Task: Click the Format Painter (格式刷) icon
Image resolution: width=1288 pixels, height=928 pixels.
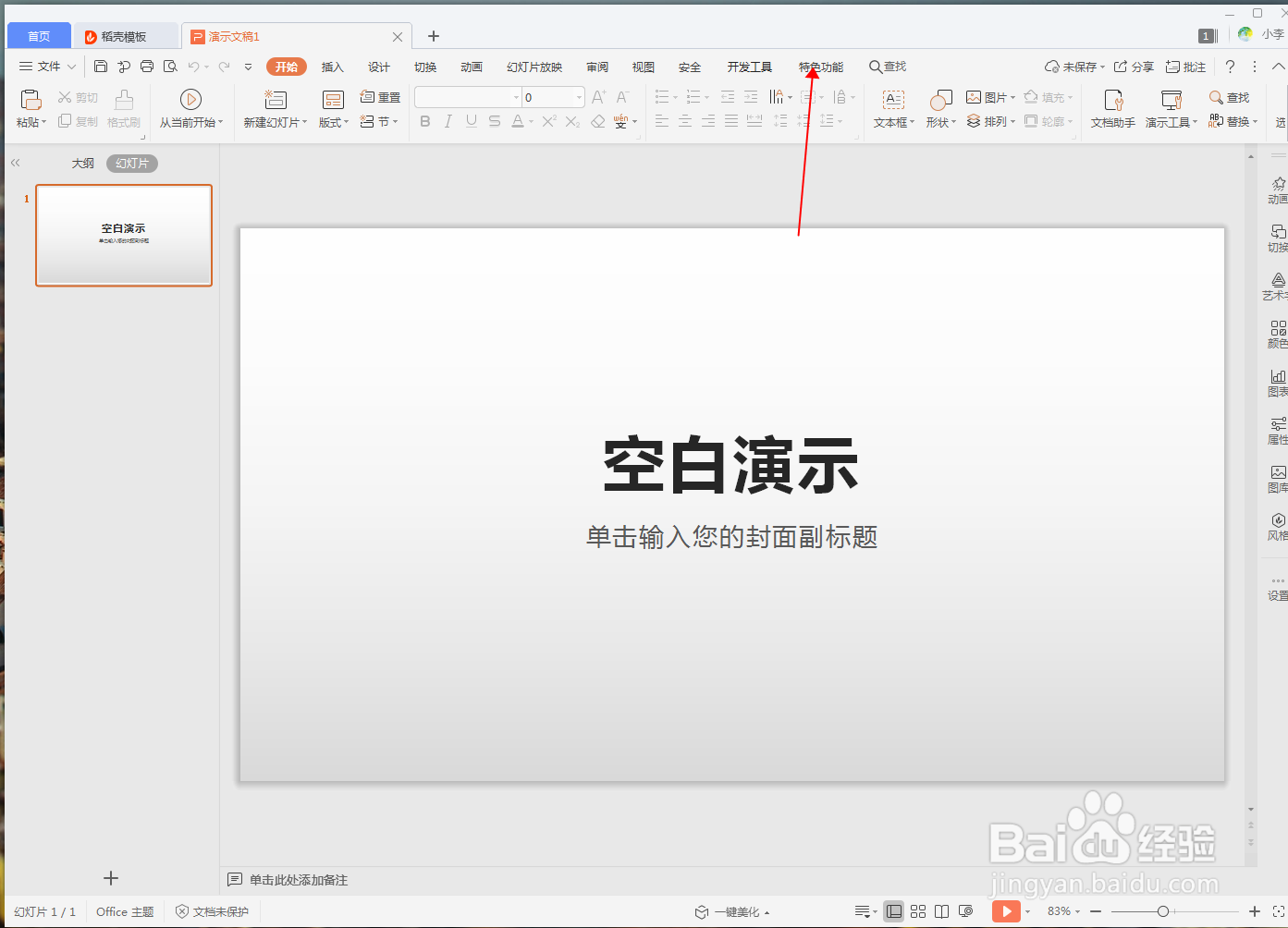Action: pos(123,106)
